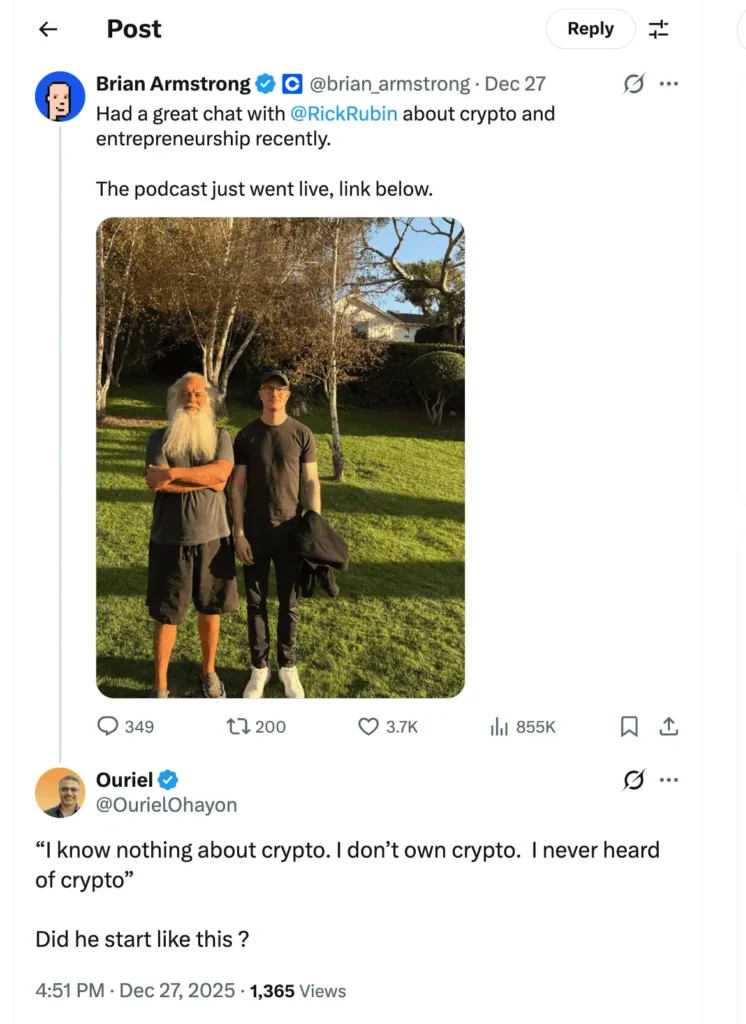Click the Reply button at top
The image size is (746, 1024).
coord(590,29)
